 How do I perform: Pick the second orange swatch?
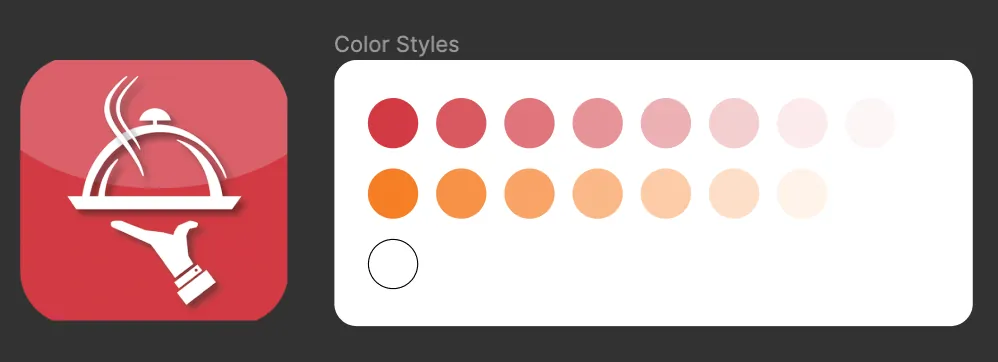coord(461,193)
